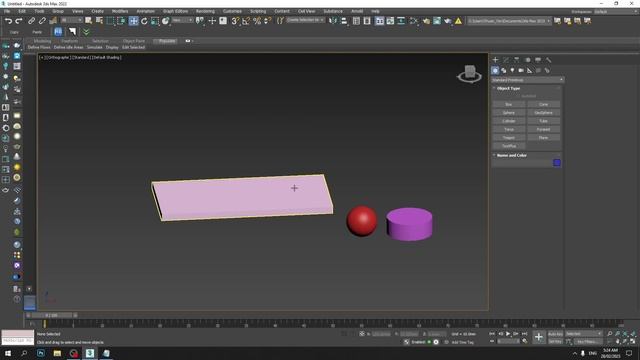The image size is (640, 360).
Task: Click the Play Animation button
Action: click(508, 334)
